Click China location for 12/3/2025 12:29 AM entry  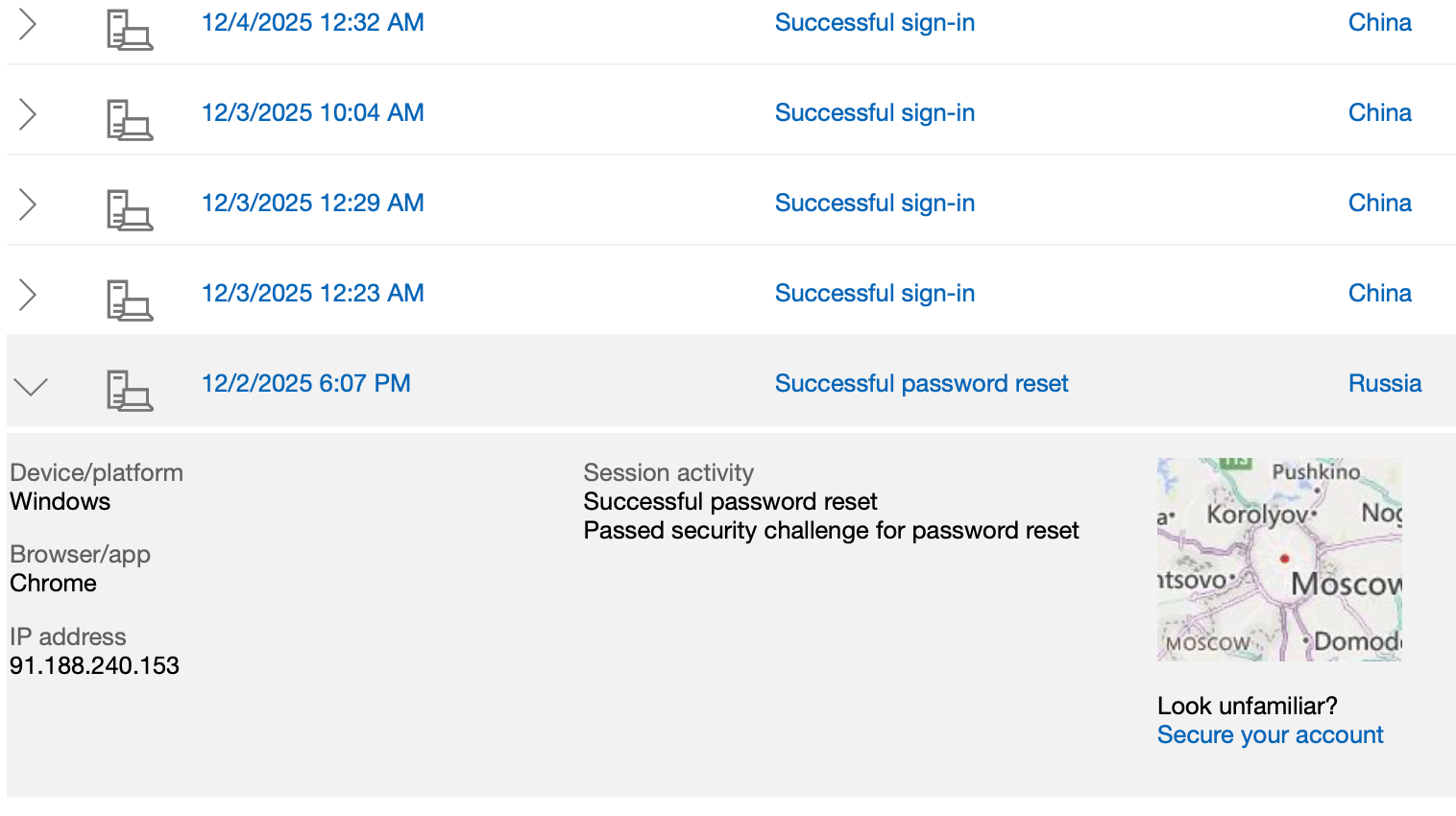pyautogui.click(x=1379, y=204)
